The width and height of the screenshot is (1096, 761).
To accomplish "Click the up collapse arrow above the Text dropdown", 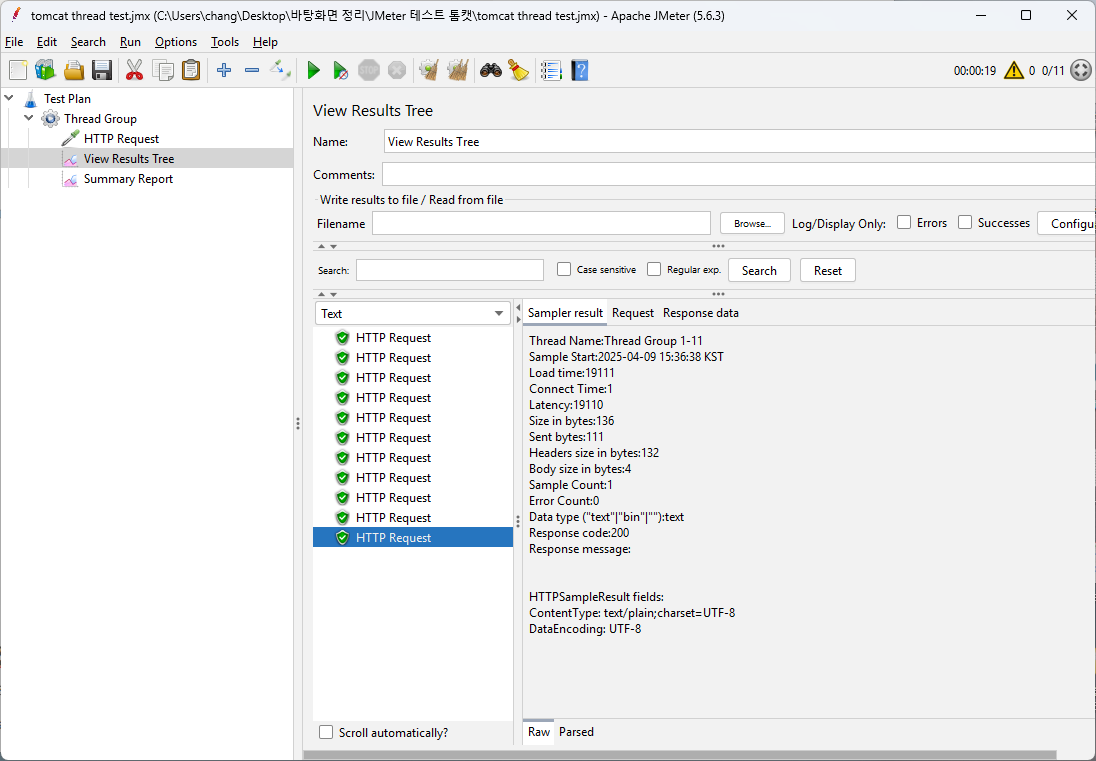I will point(322,294).
